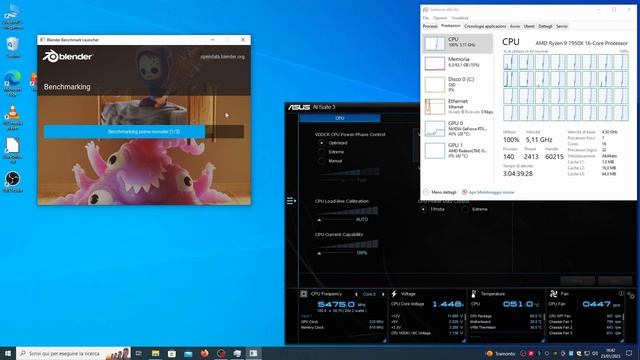
Task: Open VLC media player desktop shortcut
Action: tap(13, 118)
